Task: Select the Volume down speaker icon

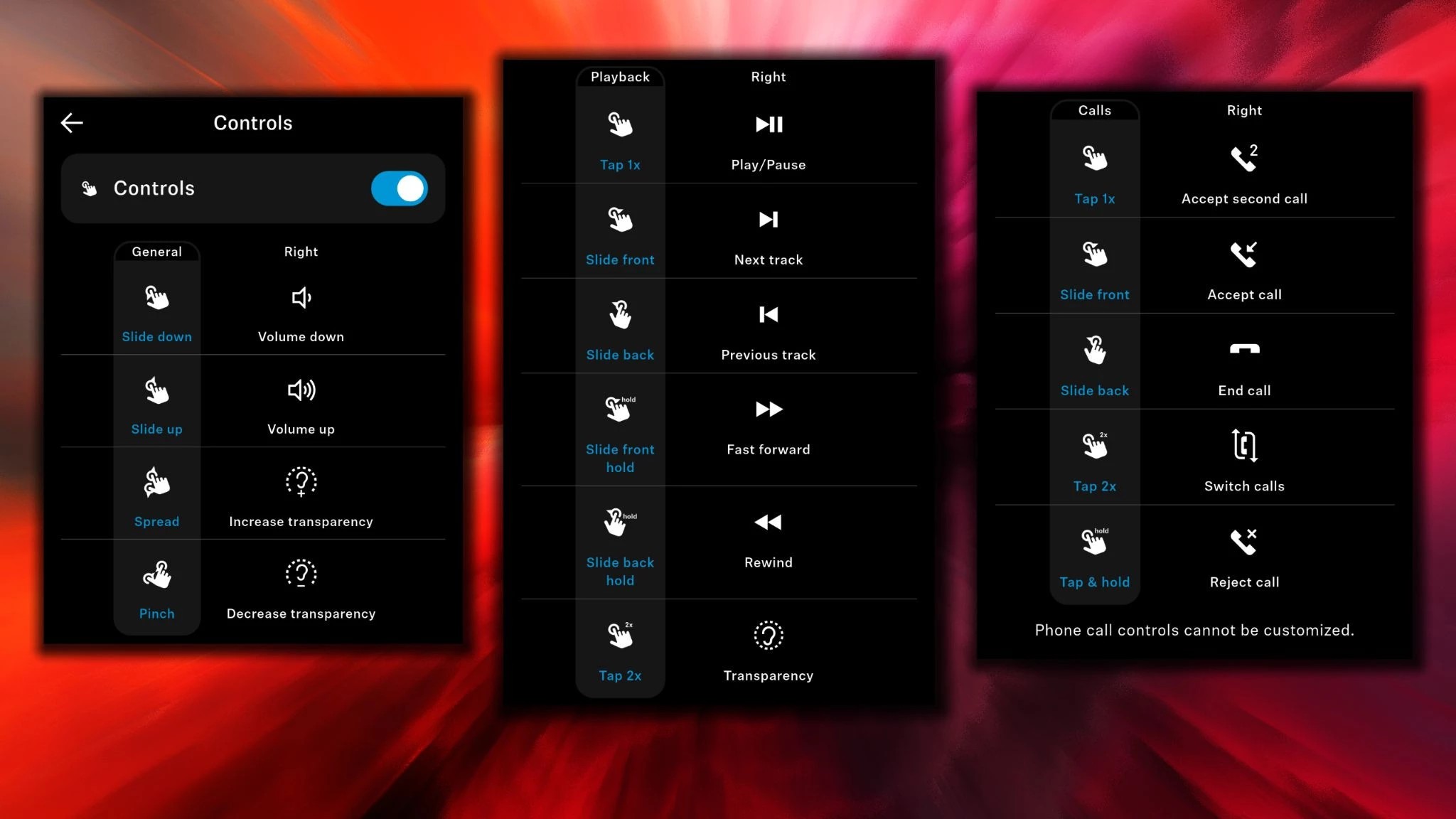Action: (301, 298)
